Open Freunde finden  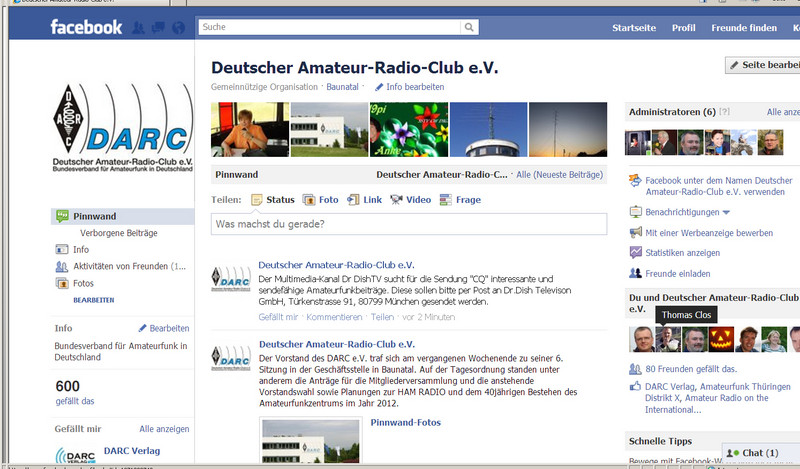(x=744, y=28)
